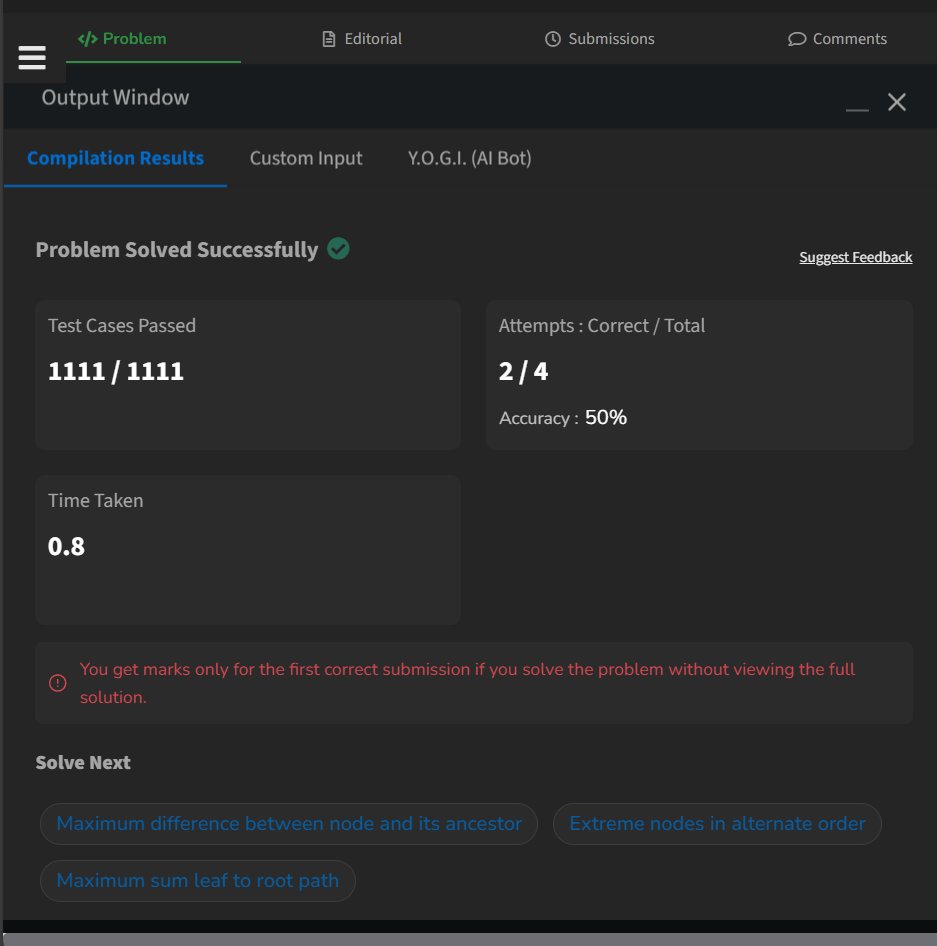This screenshot has height=946, width=937.
Task: Click the 2 / 4 attempts value
Action: tap(523, 371)
